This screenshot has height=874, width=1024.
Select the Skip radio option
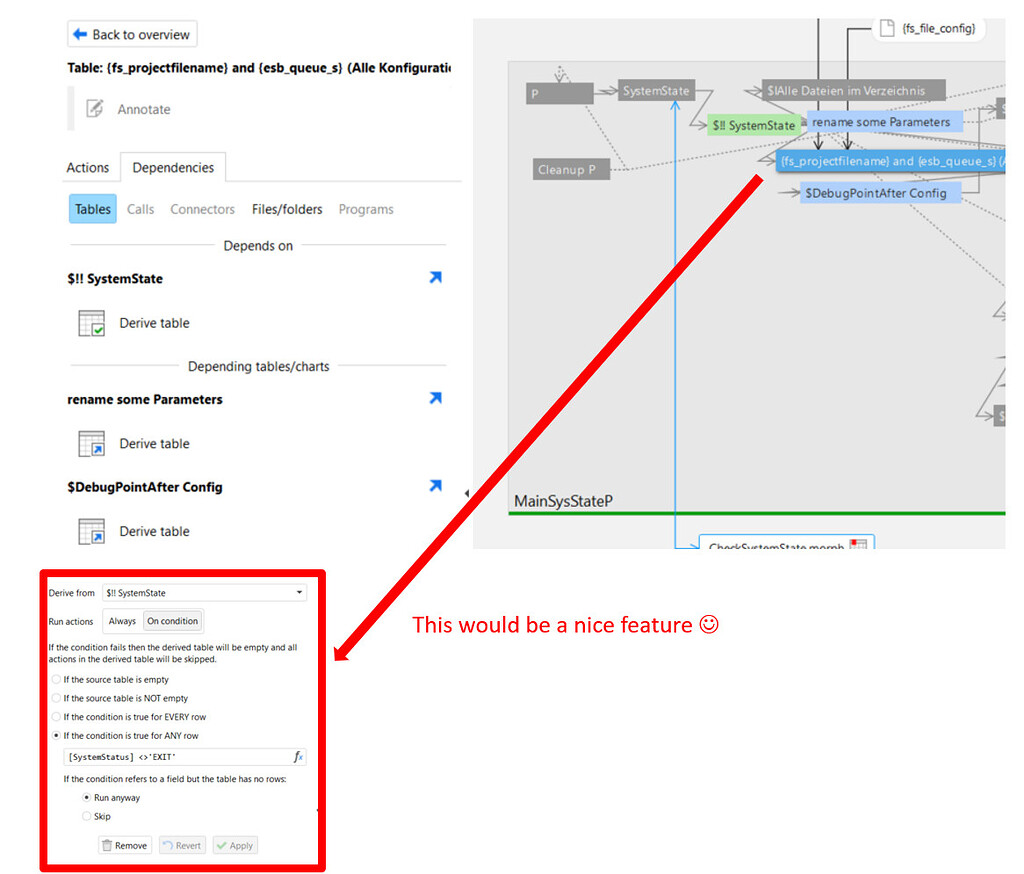click(87, 816)
